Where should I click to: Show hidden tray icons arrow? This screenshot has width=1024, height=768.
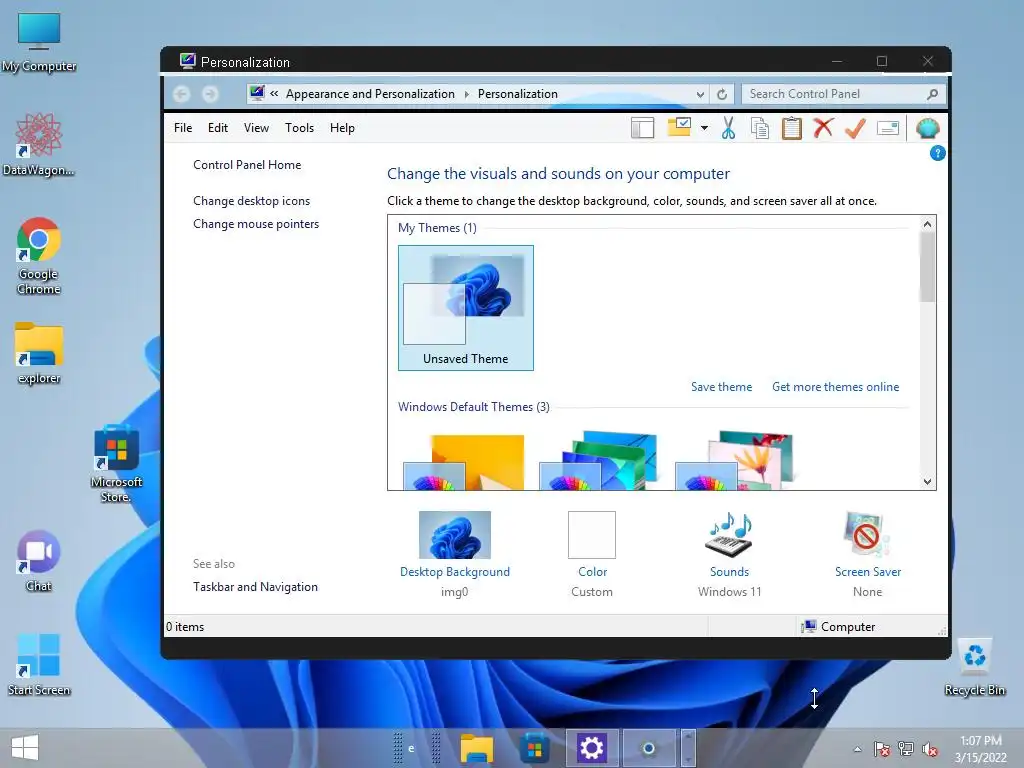point(857,749)
